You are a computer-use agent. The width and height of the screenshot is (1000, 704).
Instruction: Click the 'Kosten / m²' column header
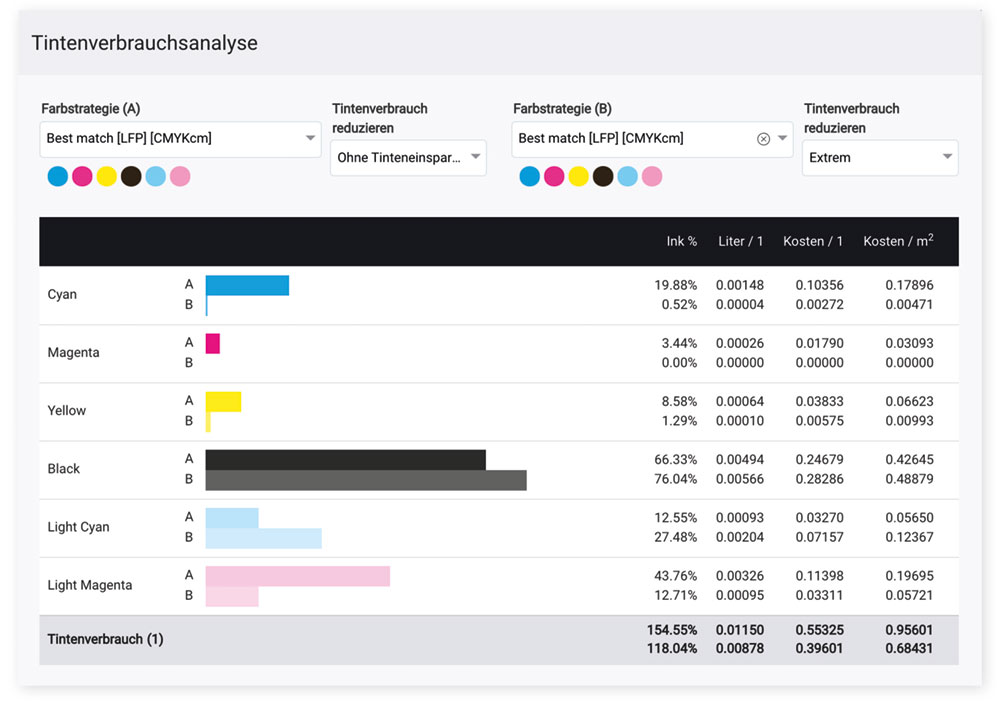pos(897,242)
